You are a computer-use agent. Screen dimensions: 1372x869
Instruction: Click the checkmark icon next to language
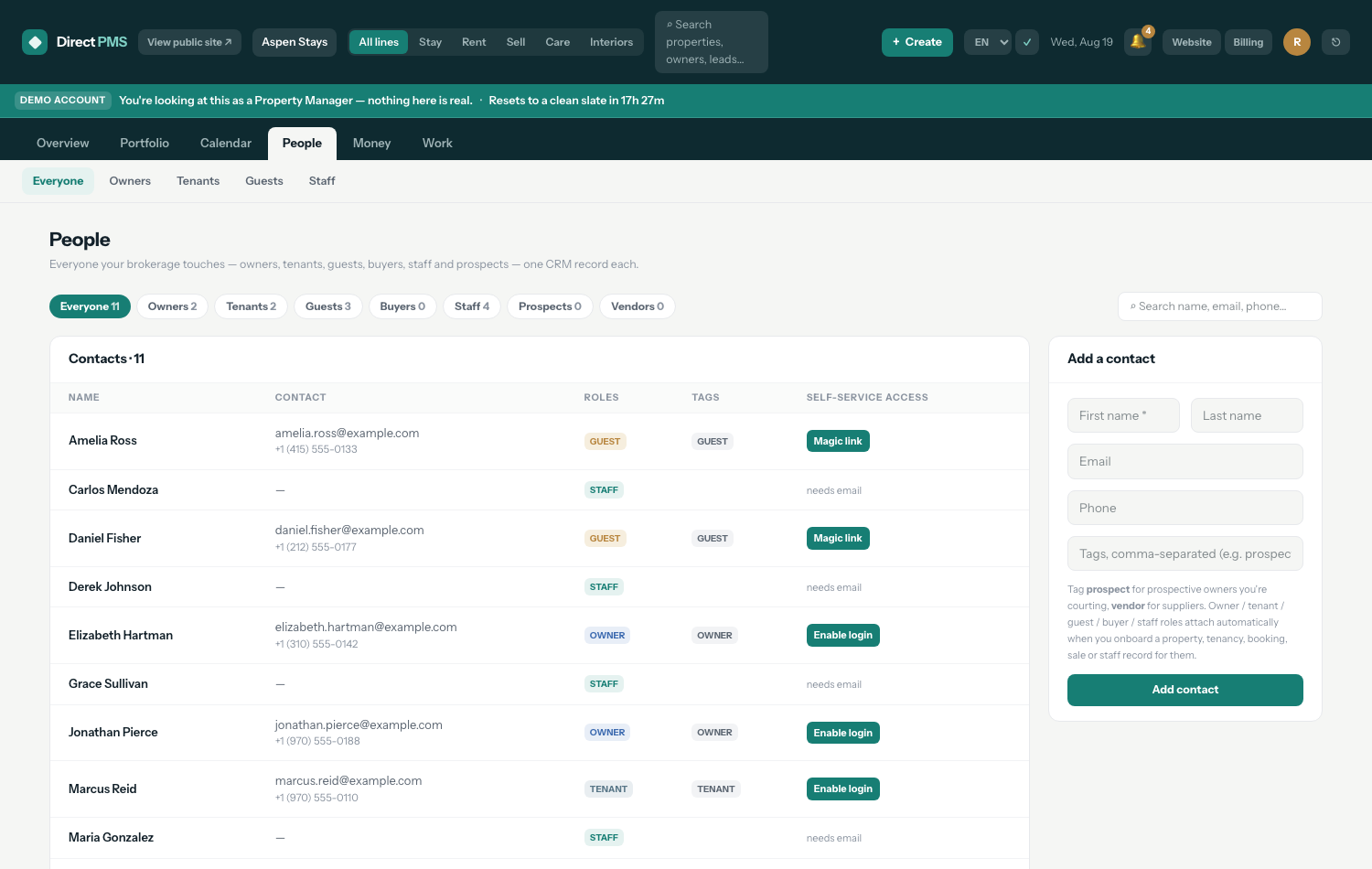[1027, 42]
